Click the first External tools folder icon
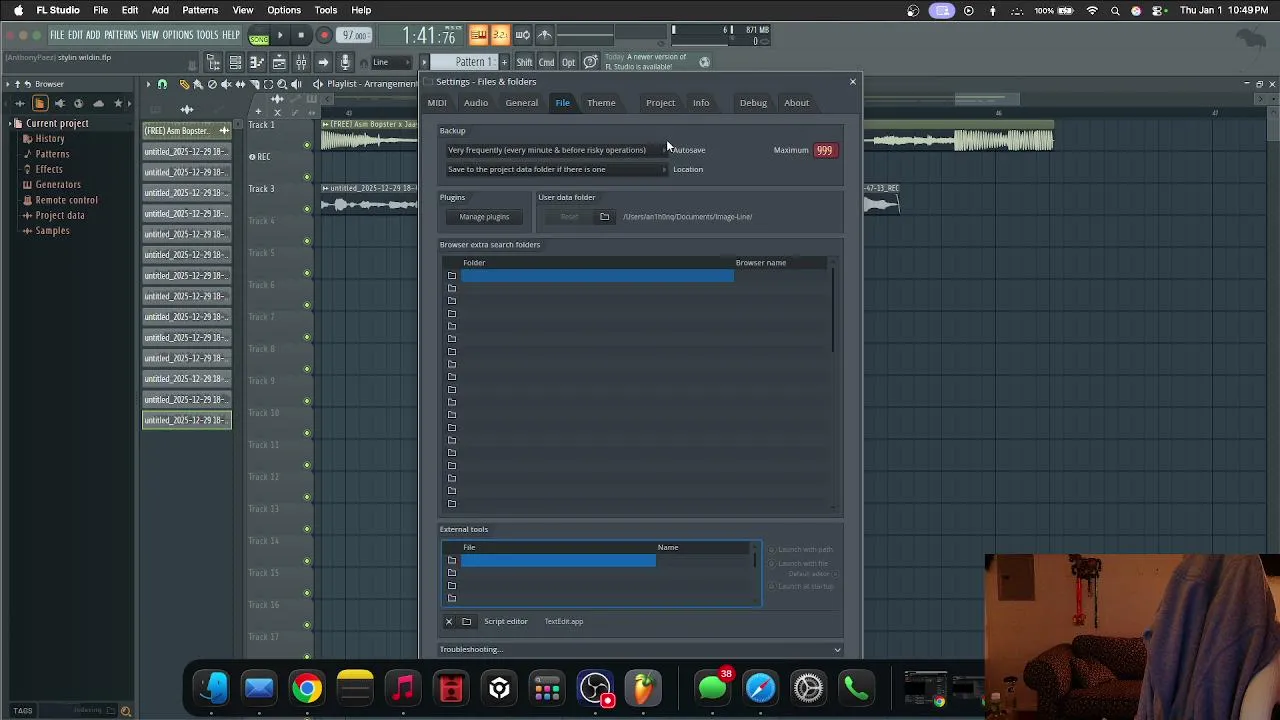This screenshot has height=720, width=1280. click(452, 560)
